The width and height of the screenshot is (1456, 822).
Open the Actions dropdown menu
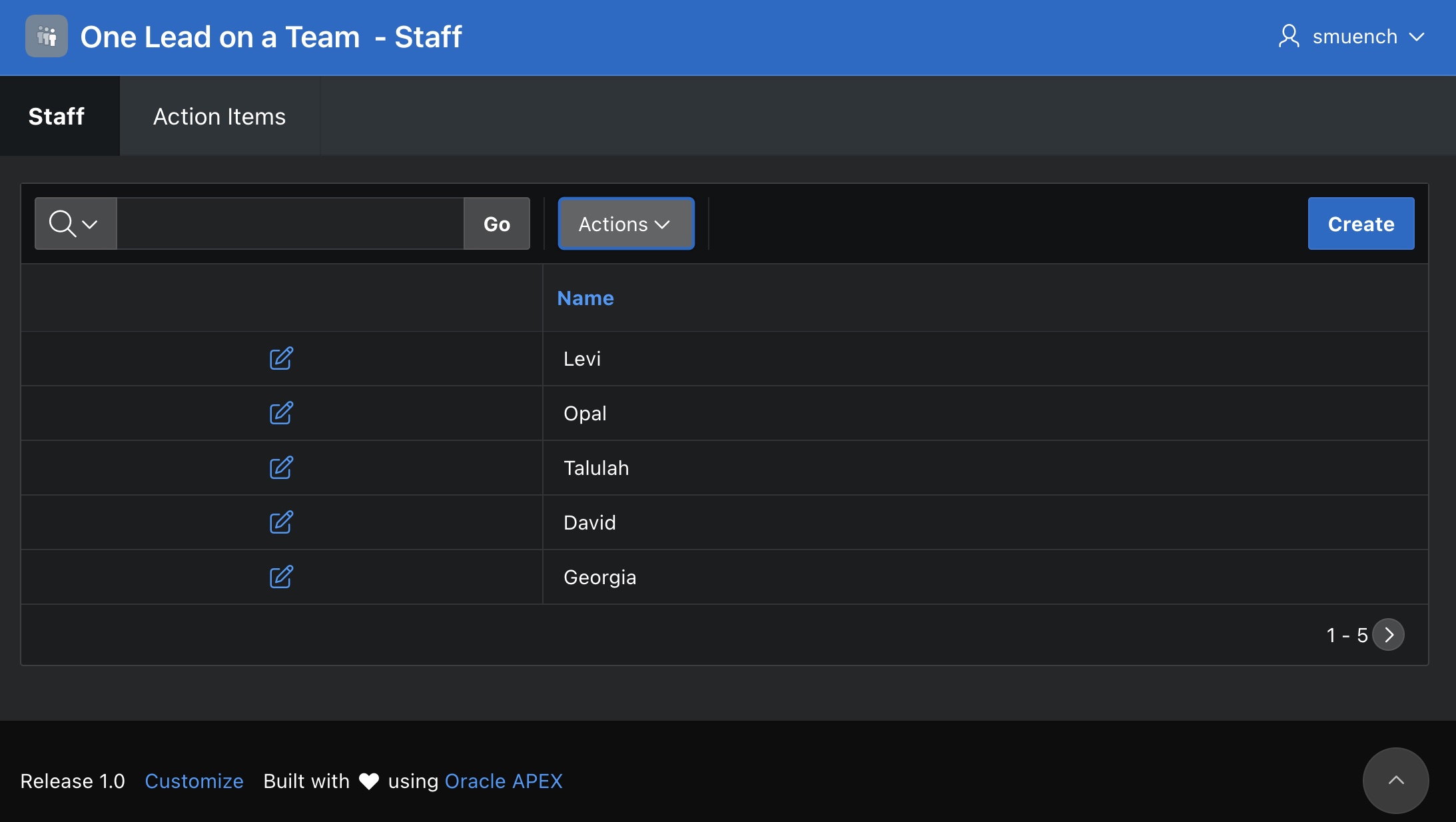625,224
